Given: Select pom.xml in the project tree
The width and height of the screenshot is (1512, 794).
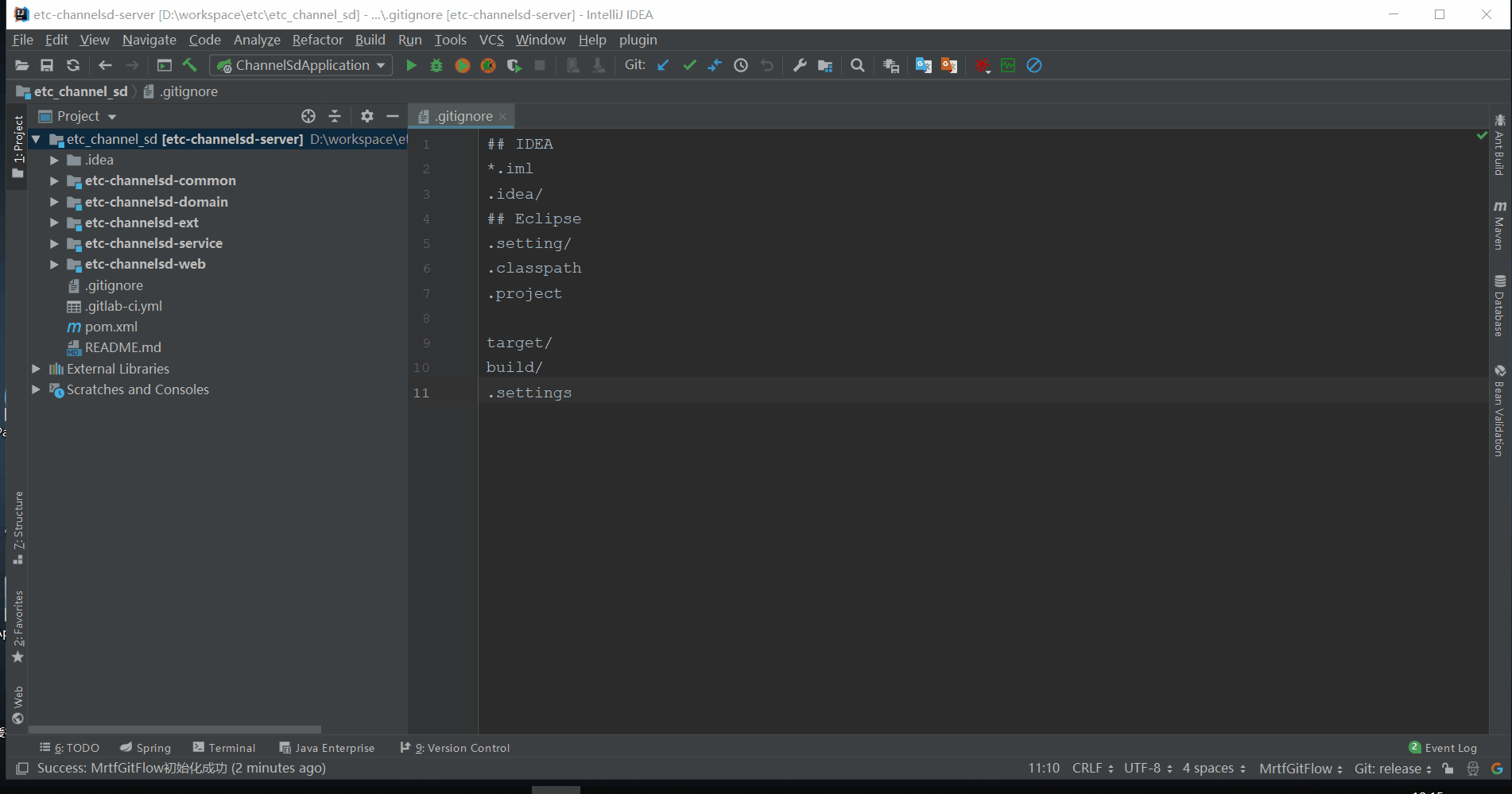Looking at the screenshot, I should [111, 327].
